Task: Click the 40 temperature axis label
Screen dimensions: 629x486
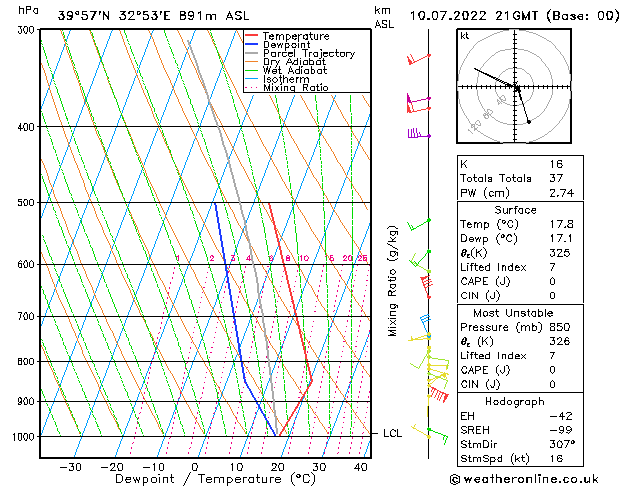Action: coord(361,467)
